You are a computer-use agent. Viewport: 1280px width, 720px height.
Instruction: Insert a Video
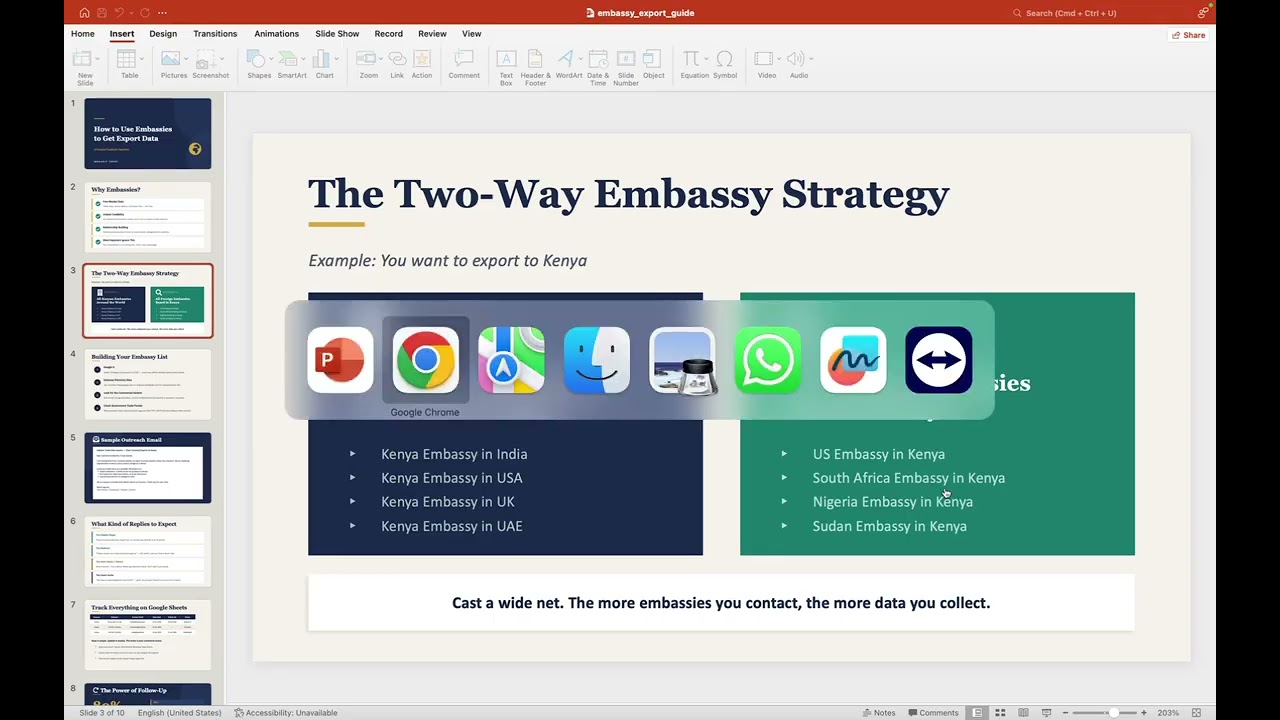tap(765, 65)
